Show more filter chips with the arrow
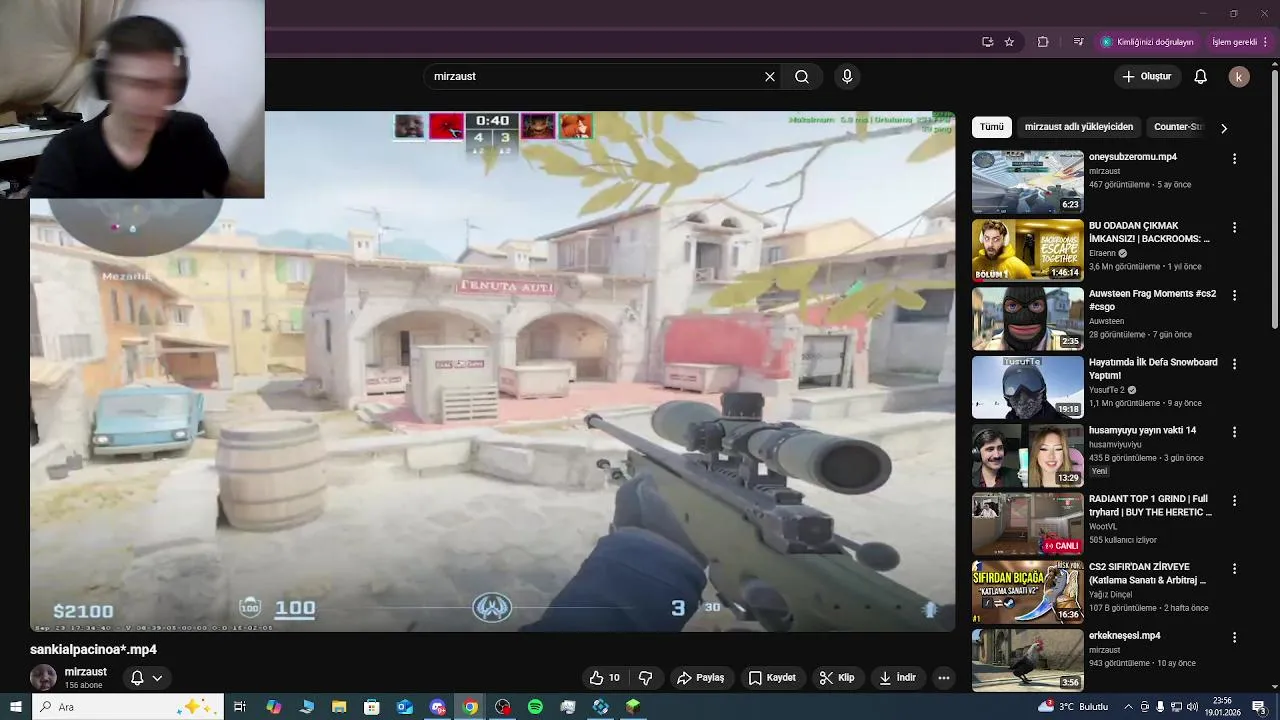1280x720 pixels. [x=1223, y=128]
